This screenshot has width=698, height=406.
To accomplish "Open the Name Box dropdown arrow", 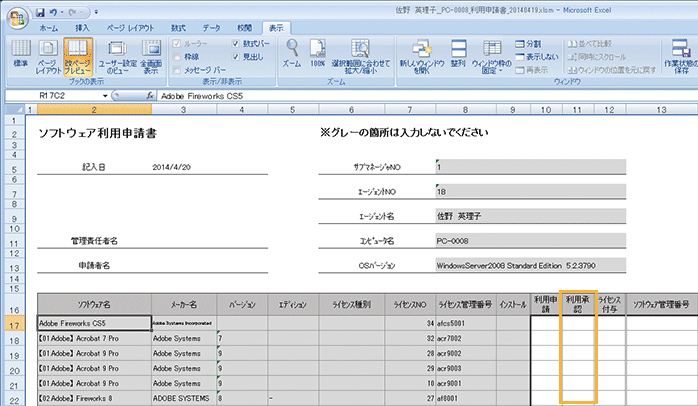I will point(105,96).
